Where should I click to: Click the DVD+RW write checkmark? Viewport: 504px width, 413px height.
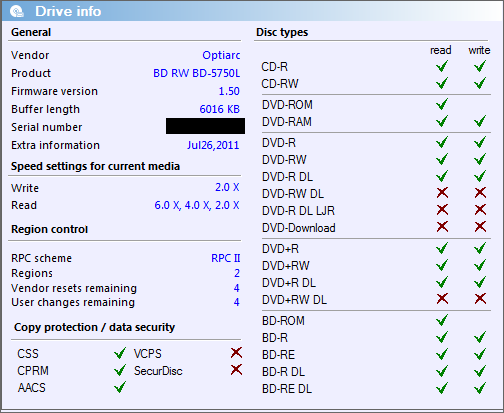tap(480, 265)
